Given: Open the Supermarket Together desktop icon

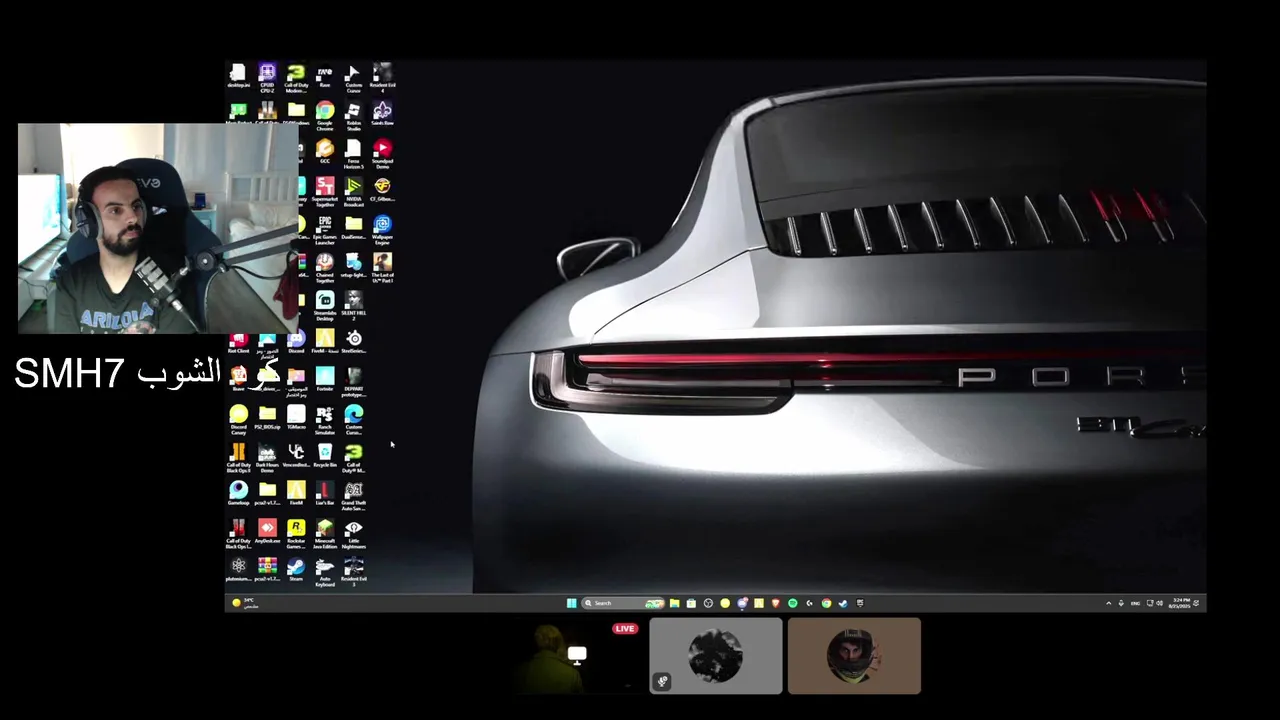Looking at the screenshot, I should [x=325, y=193].
